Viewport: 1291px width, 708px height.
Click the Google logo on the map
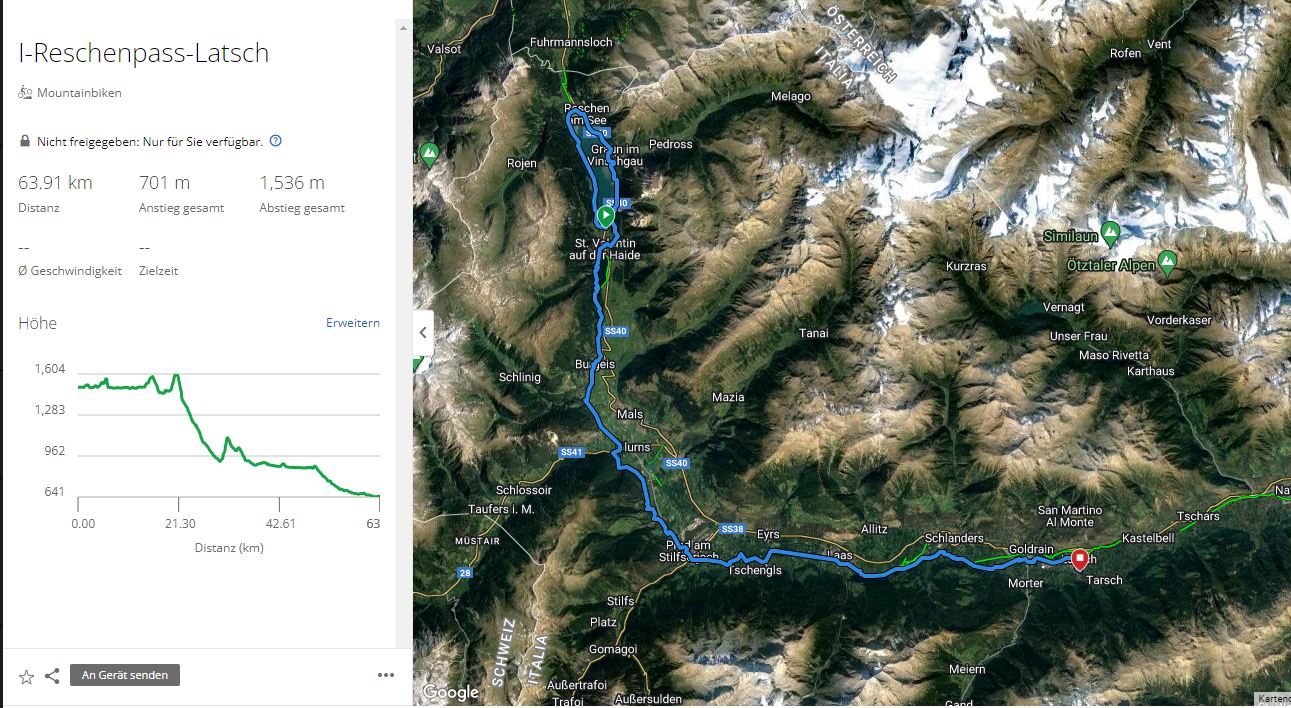coord(450,691)
